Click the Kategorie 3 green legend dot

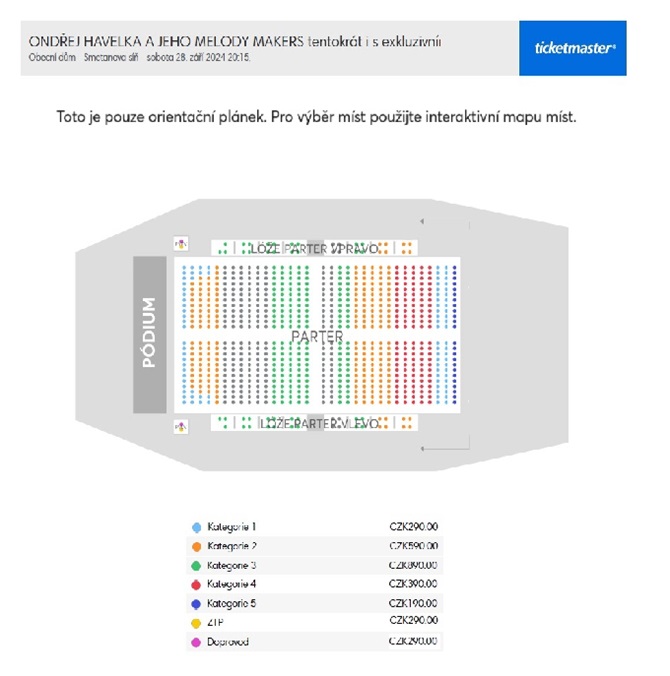coord(196,566)
